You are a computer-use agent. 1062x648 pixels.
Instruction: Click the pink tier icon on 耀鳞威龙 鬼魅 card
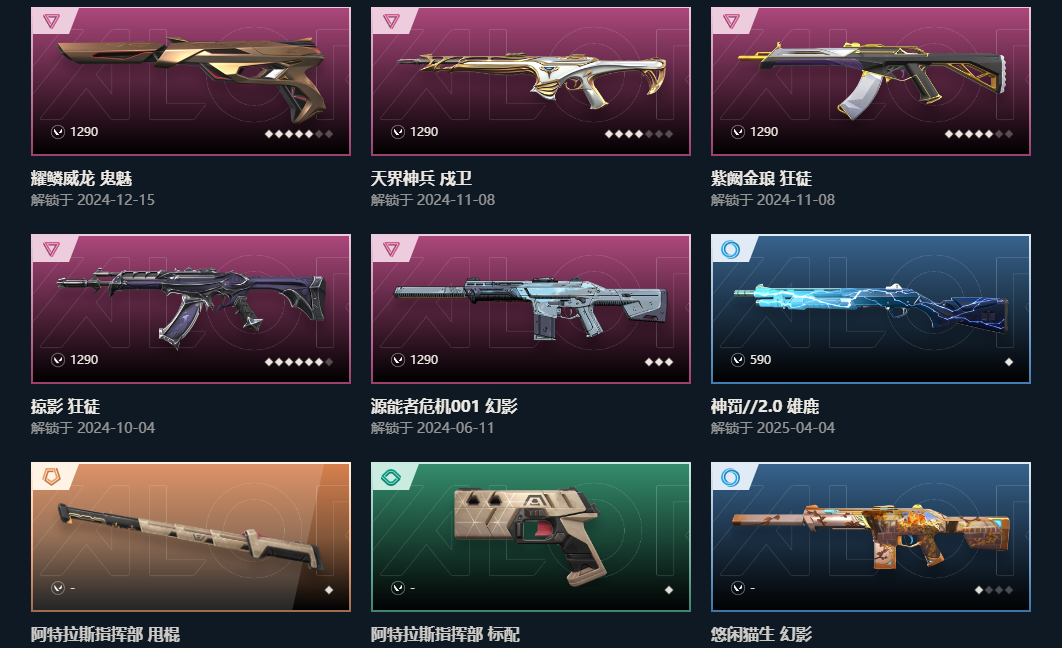(51, 21)
